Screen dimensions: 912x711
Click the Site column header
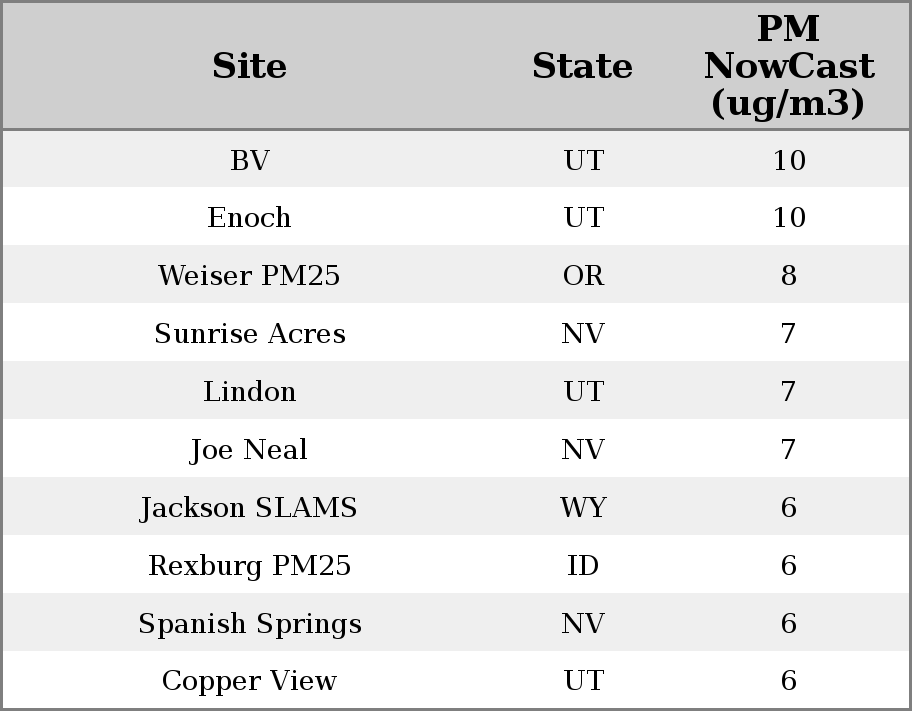click(249, 66)
